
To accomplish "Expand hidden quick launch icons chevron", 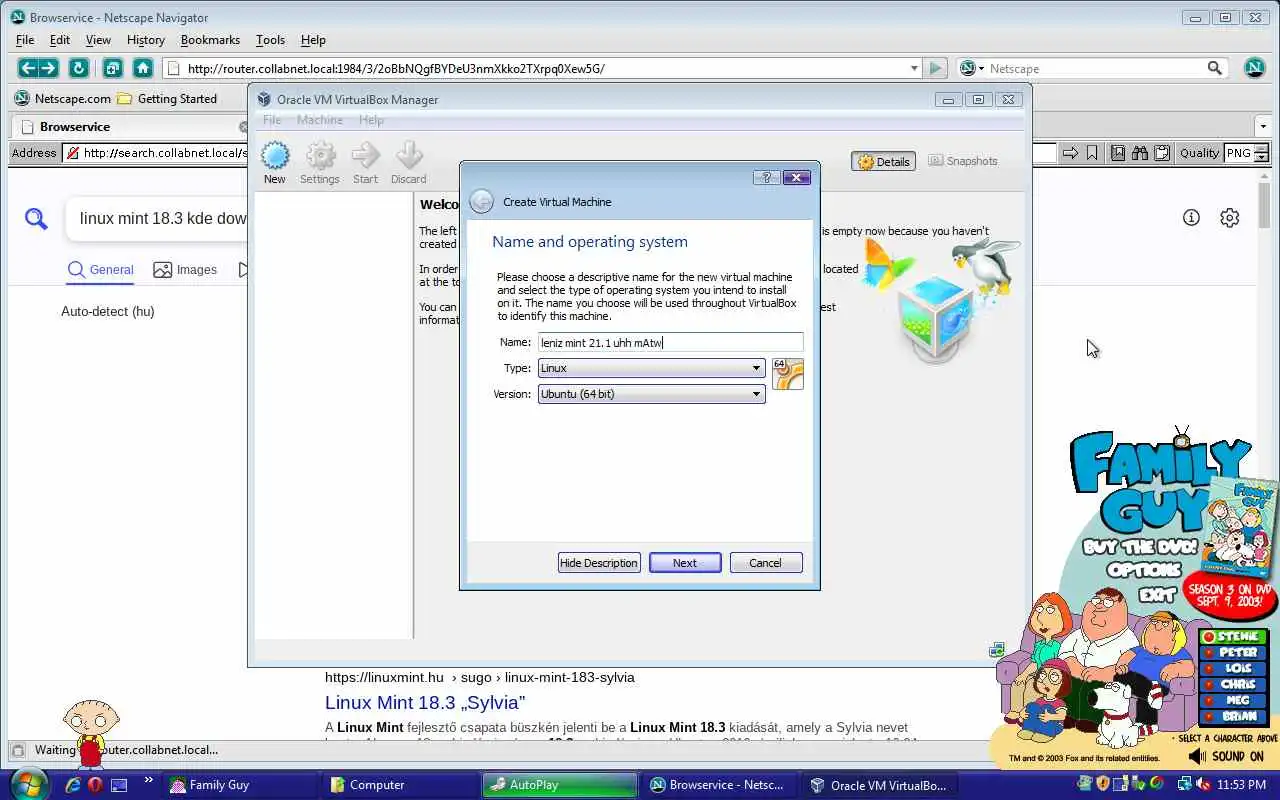I will pos(149,781).
